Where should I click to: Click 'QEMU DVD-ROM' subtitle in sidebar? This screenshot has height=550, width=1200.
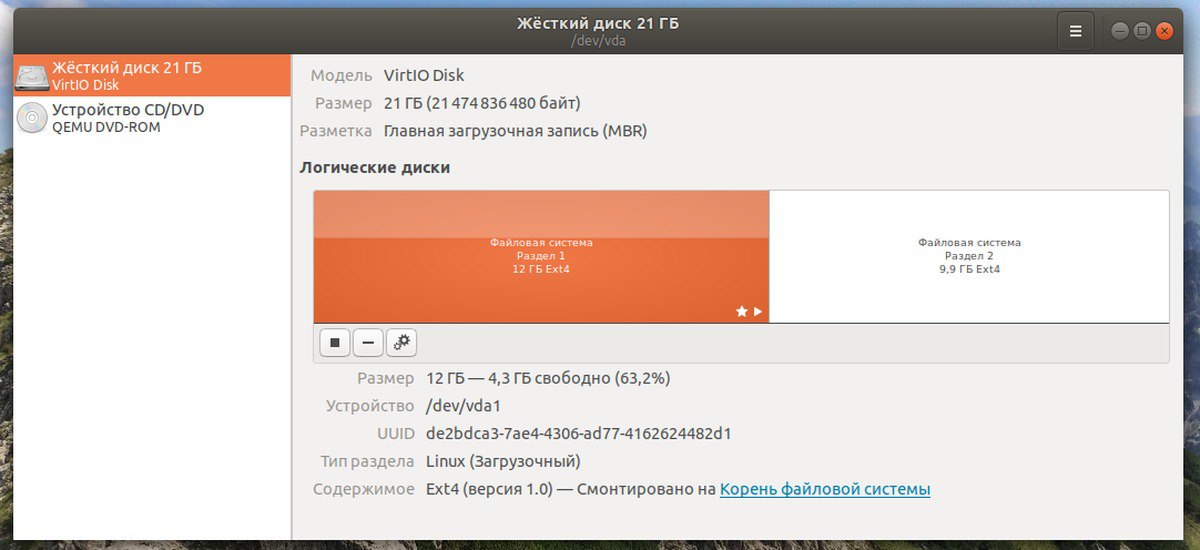click(x=106, y=127)
